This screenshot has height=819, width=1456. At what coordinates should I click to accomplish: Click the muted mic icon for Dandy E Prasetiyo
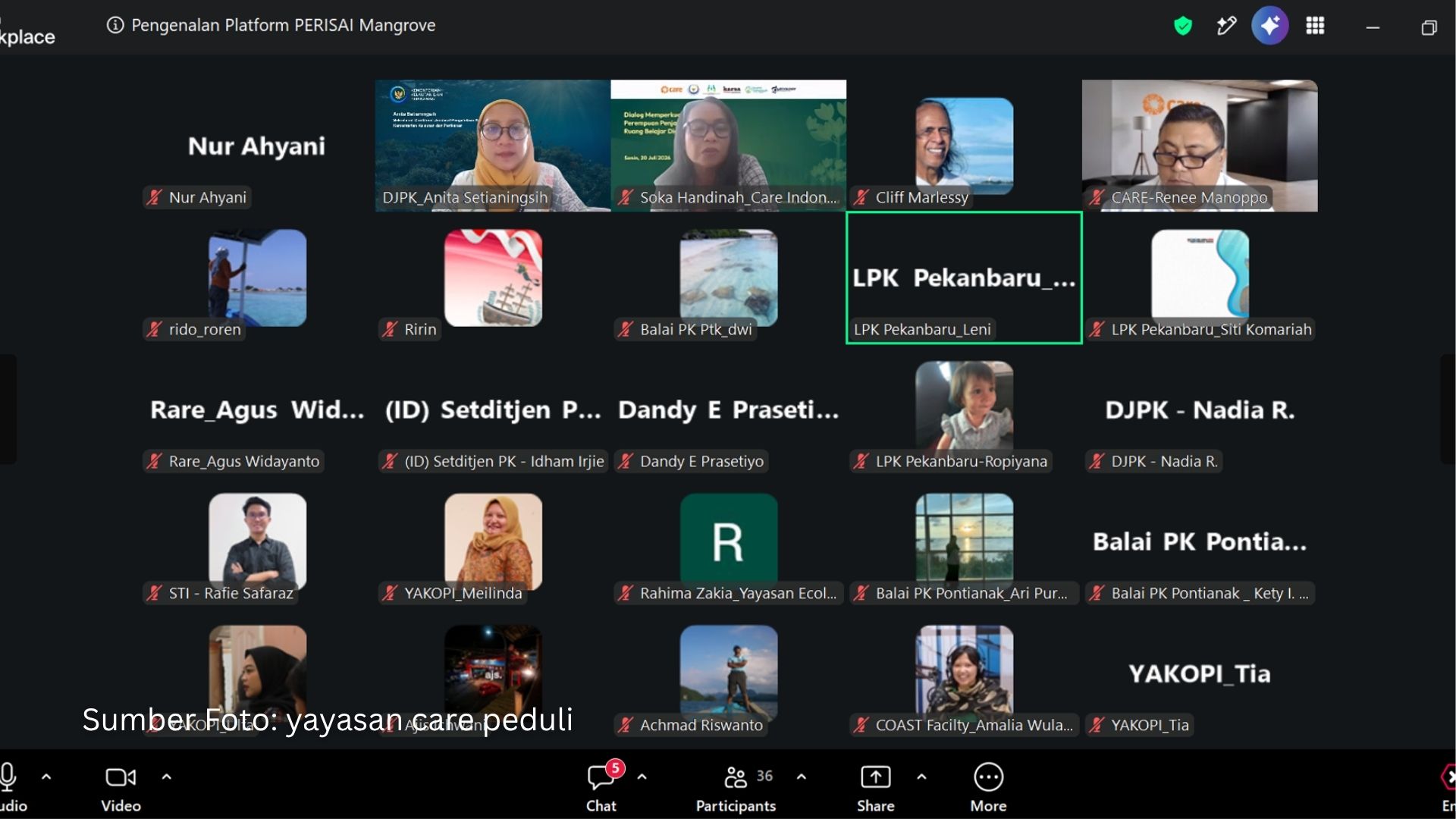(626, 461)
